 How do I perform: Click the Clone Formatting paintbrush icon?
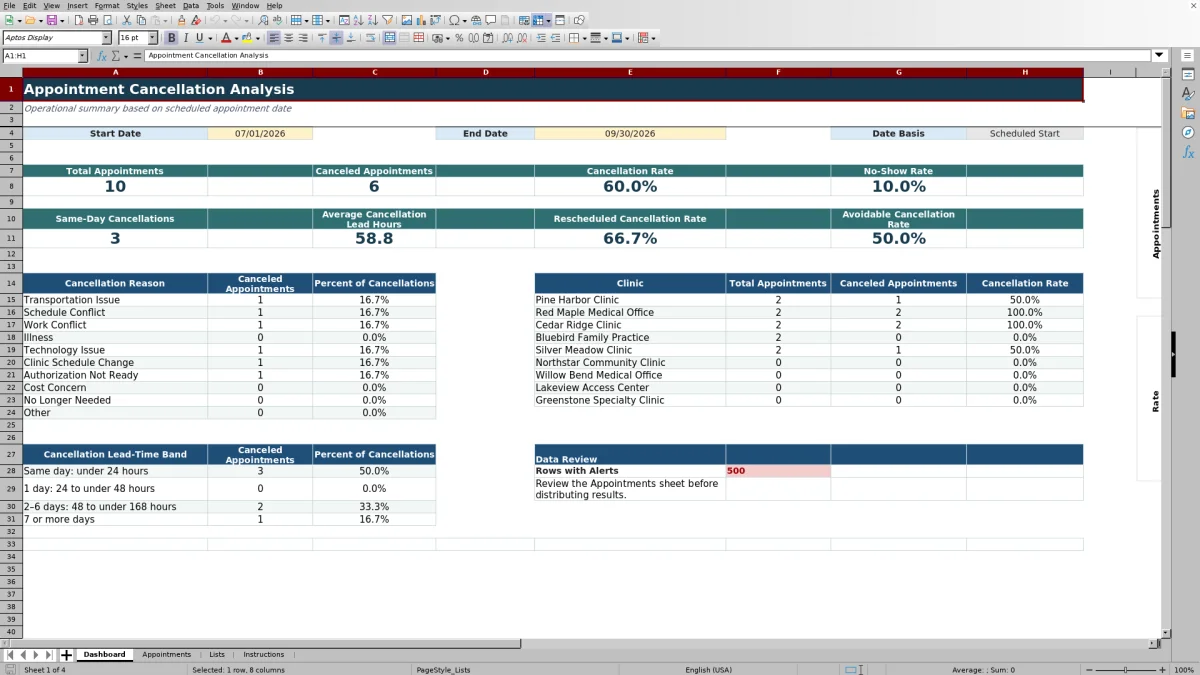181,20
